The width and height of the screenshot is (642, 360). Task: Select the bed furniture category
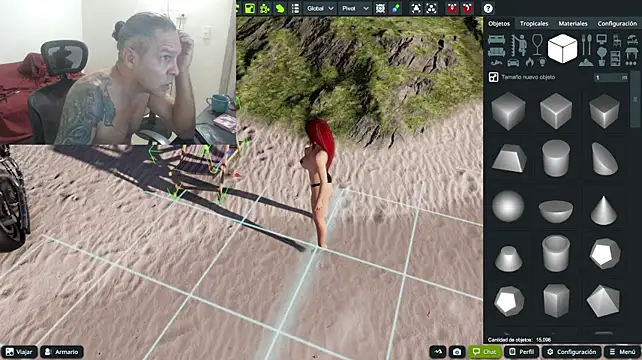click(496, 40)
